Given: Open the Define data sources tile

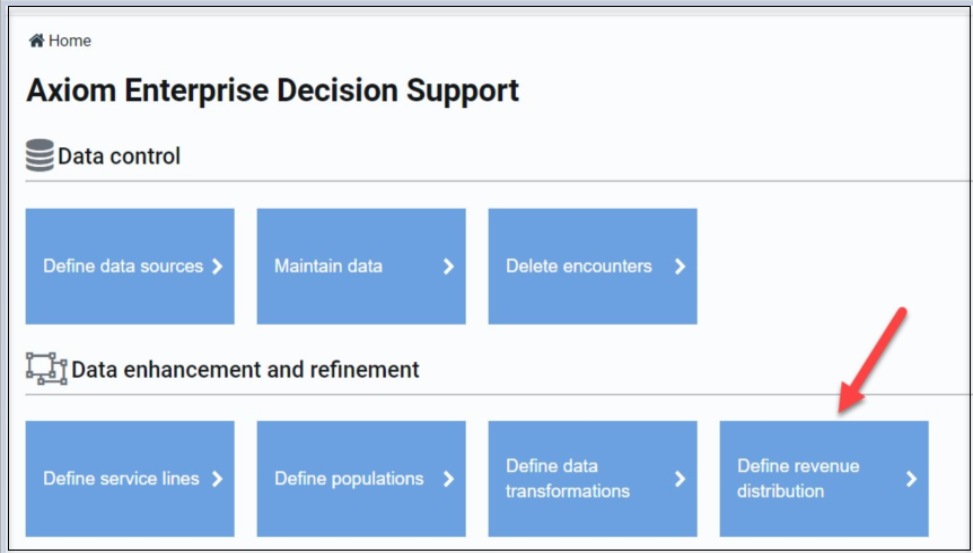Looking at the screenshot, I should coord(130,266).
